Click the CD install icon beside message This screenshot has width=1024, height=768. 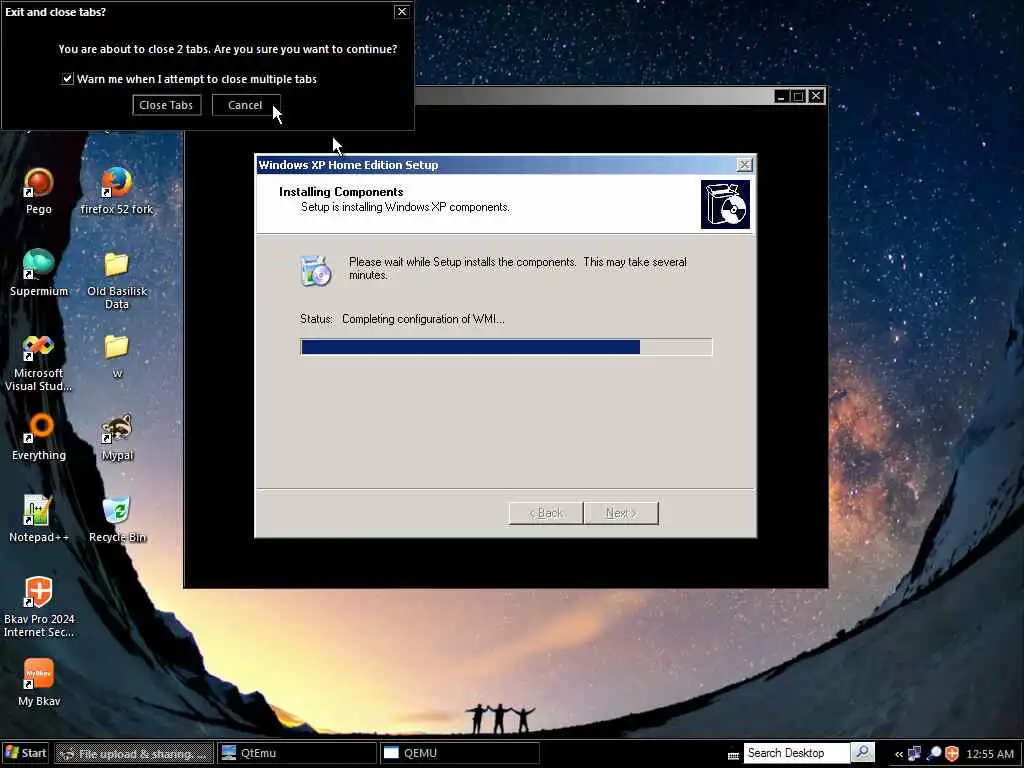pos(316,271)
